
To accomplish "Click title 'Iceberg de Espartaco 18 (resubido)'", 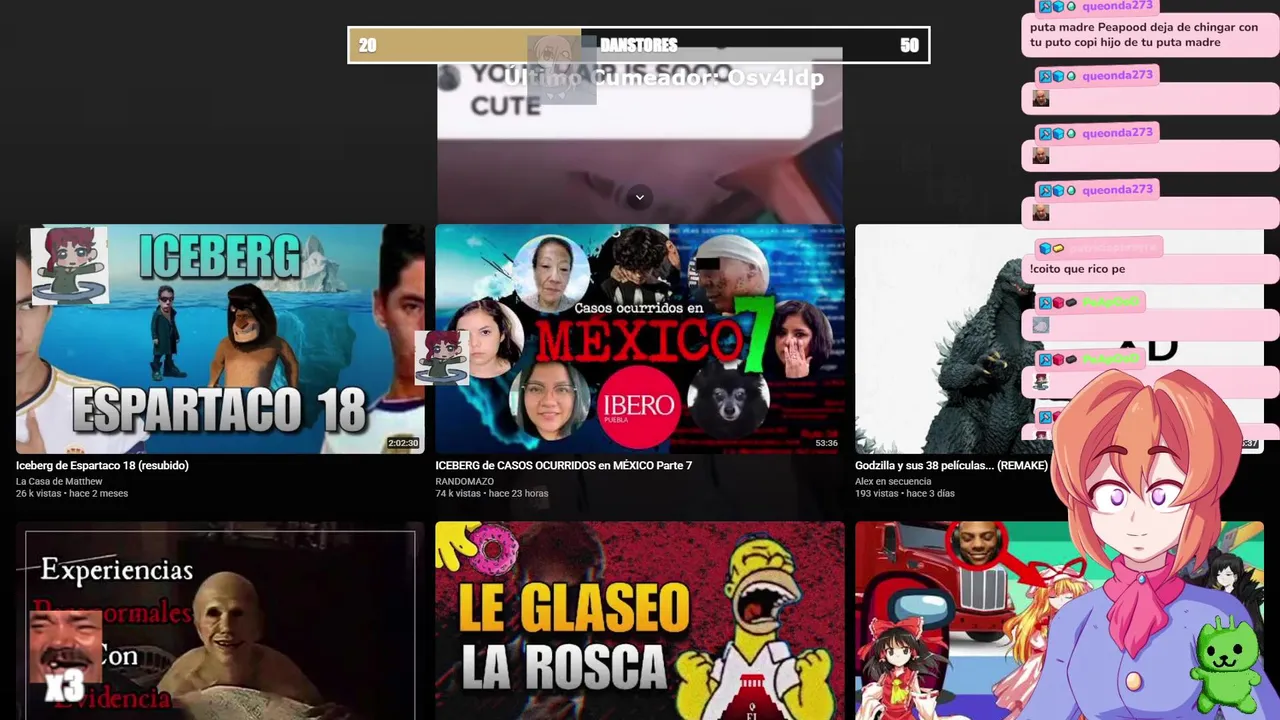I will [102, 466].
